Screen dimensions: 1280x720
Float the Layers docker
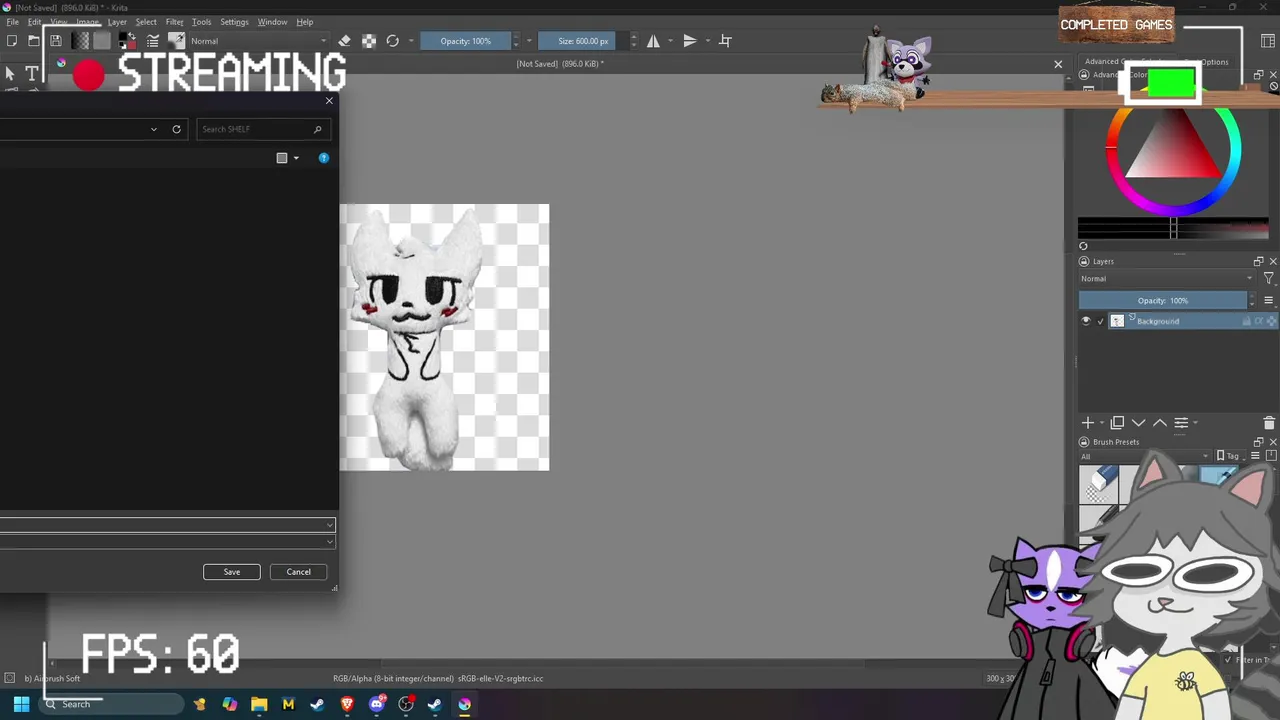click(1258, 261)
